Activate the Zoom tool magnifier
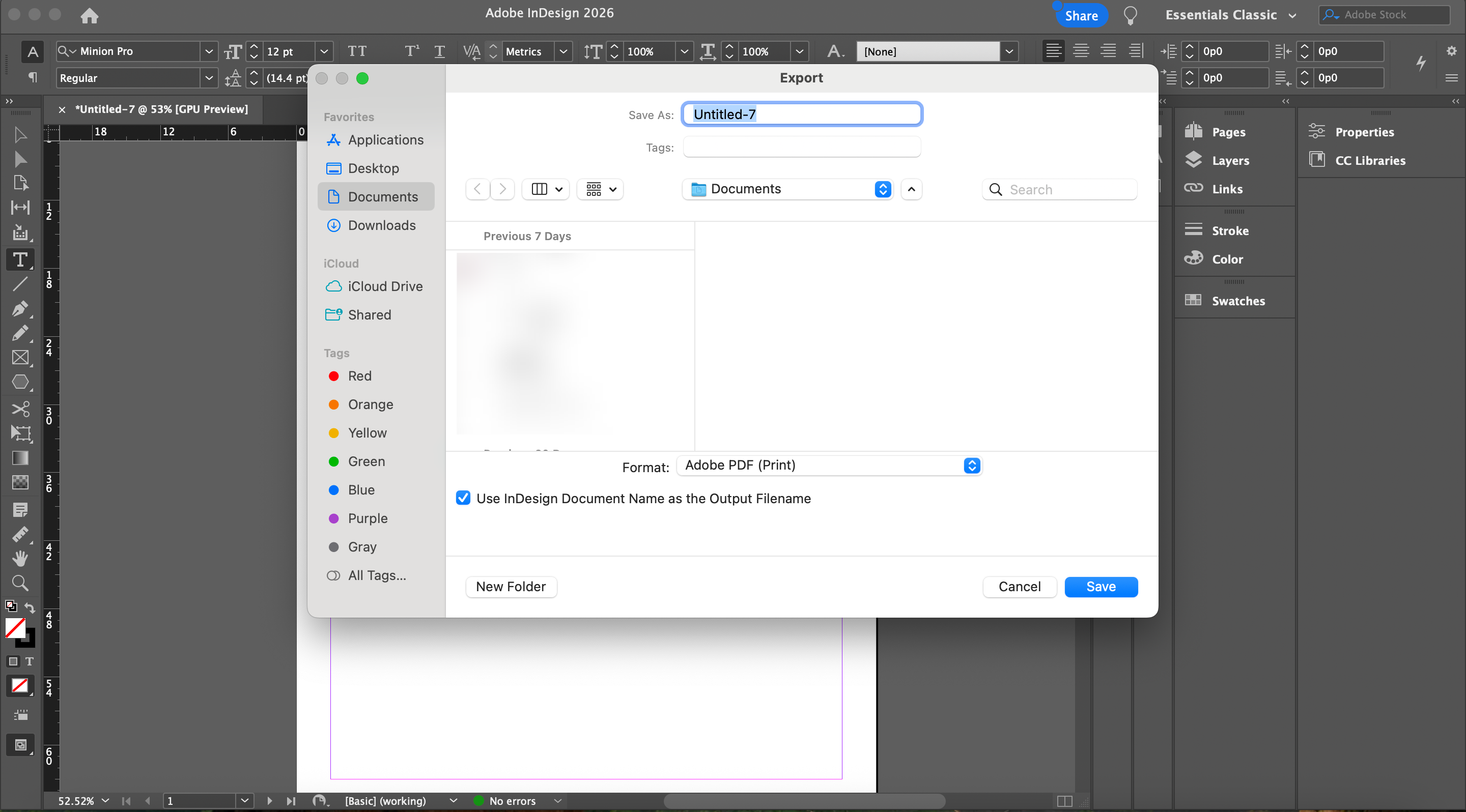Image resolution: width=1466 pixels, height=812 pixels. coord(20,583)
